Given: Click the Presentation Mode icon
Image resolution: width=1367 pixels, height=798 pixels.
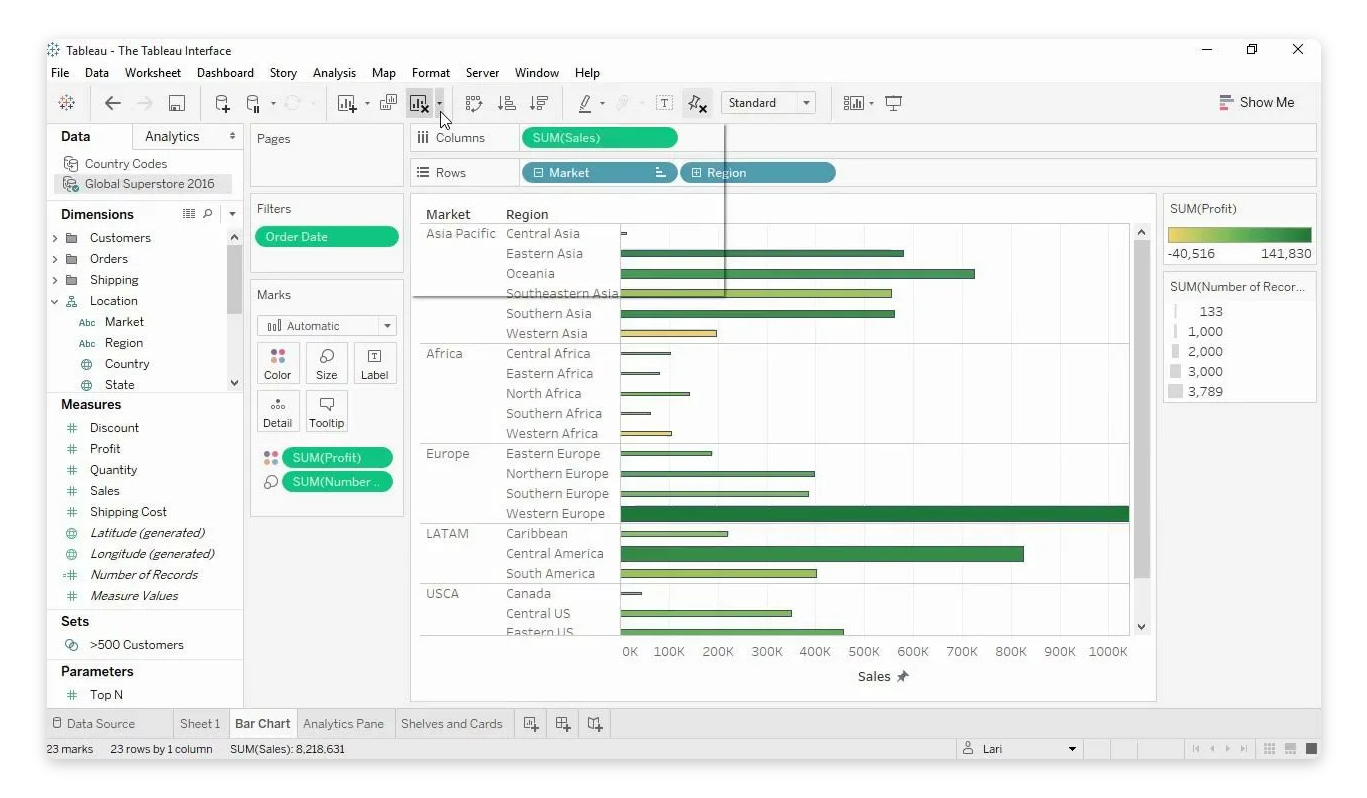Looking at the screenshot, I should click(894, 103).
